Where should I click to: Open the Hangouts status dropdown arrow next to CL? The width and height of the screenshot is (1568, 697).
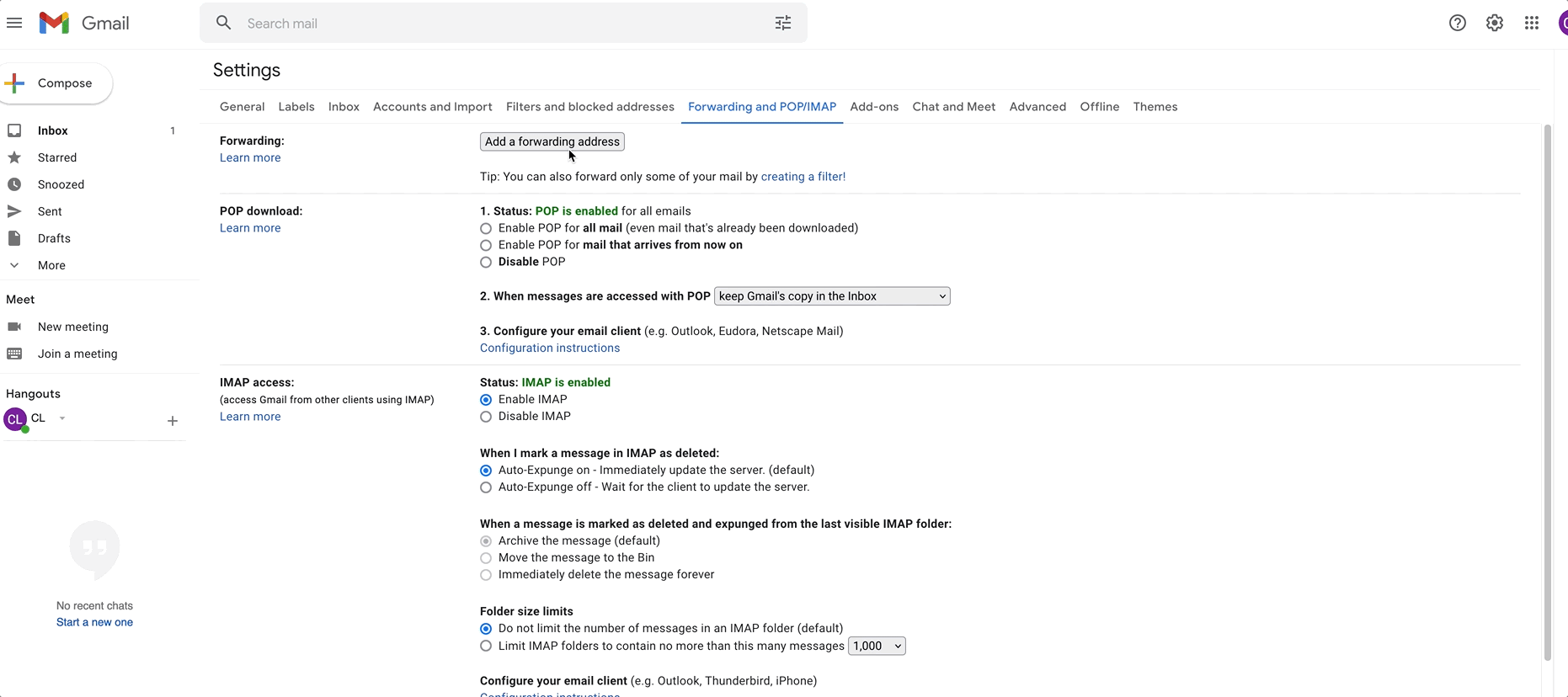[62, 418]
